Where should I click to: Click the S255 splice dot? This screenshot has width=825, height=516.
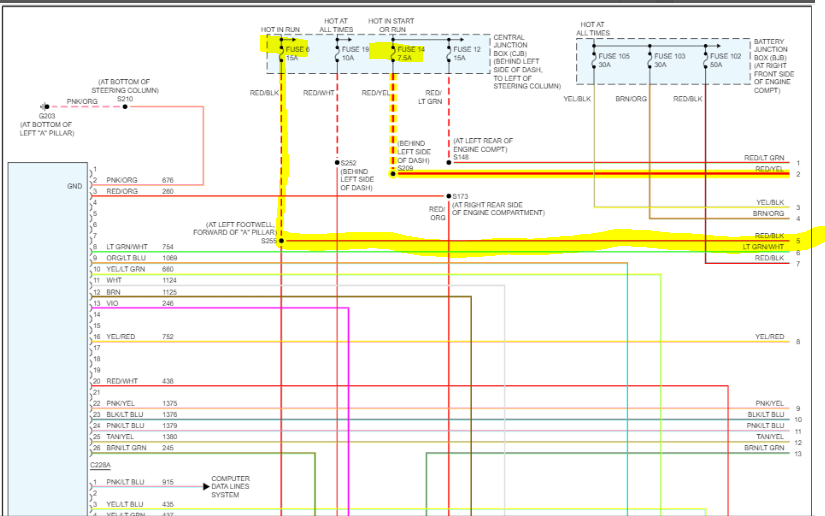click(x=283, y=241)
